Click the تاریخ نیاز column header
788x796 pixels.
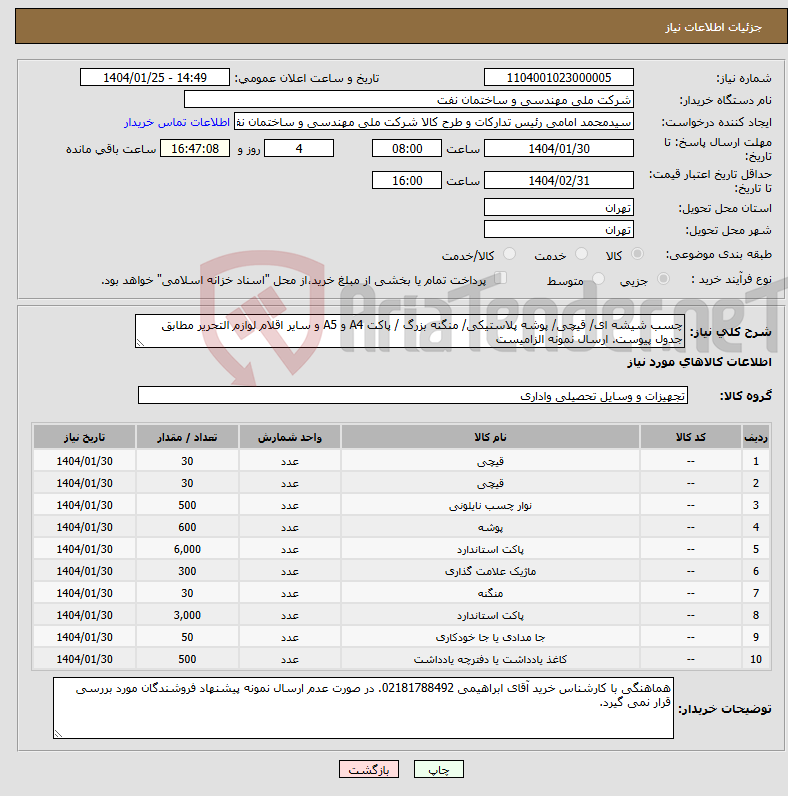[84, 437]
